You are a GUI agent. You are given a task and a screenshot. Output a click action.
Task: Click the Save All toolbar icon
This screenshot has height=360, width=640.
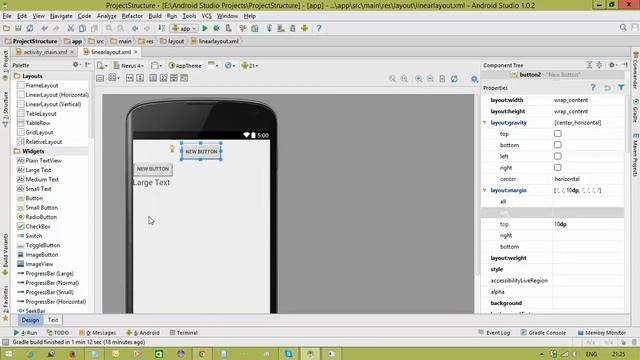click(x=18, y=28)
